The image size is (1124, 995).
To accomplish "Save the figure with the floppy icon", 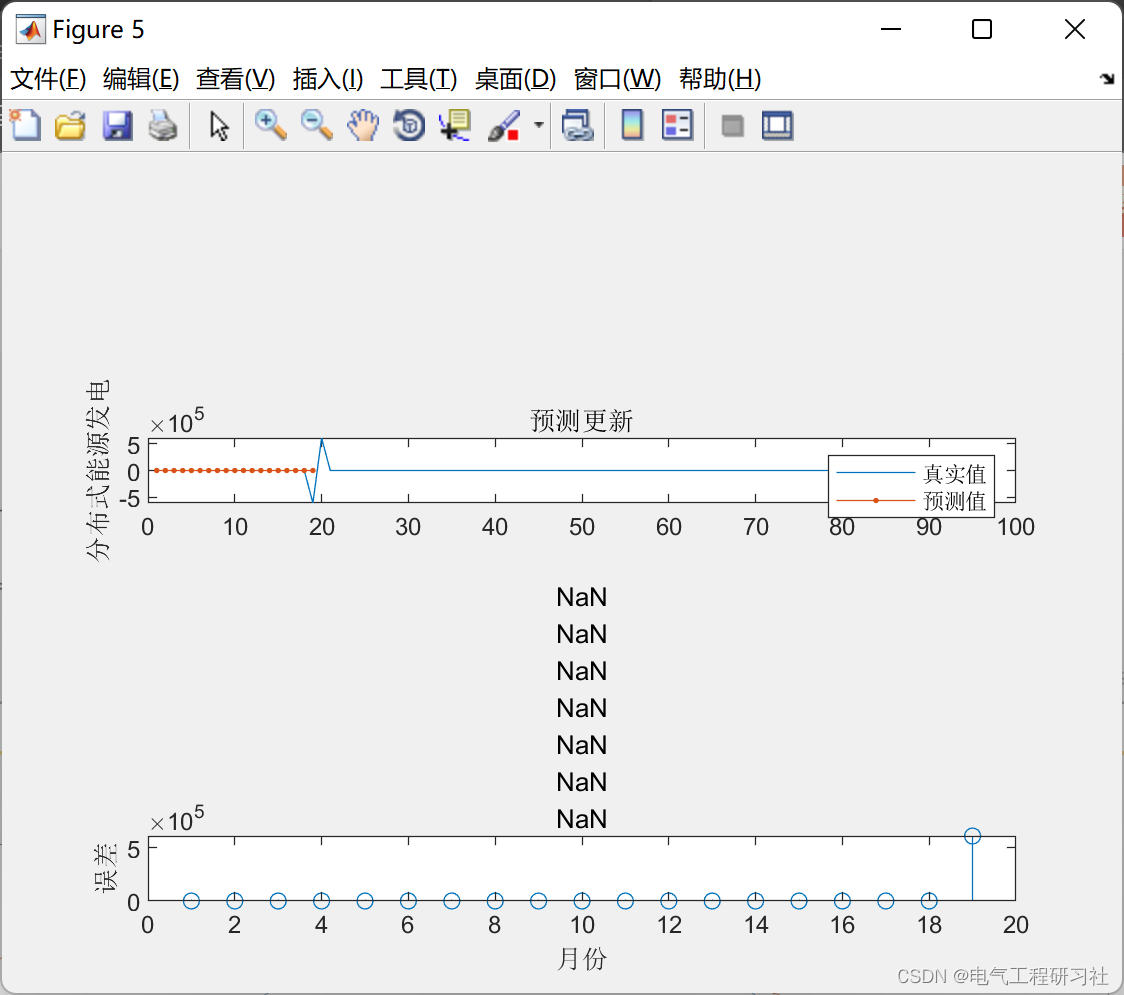I will click(x=117, y=125).
